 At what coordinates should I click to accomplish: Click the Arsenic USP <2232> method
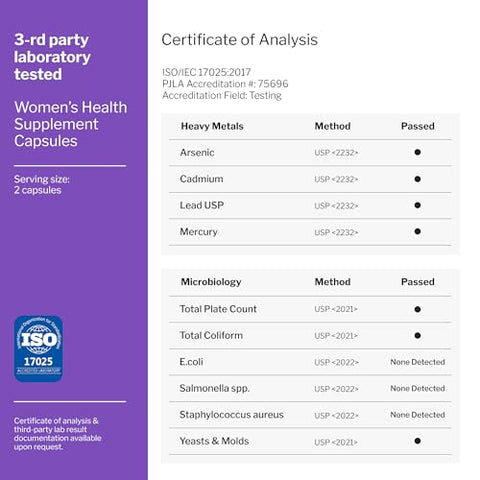click(336, 153)
